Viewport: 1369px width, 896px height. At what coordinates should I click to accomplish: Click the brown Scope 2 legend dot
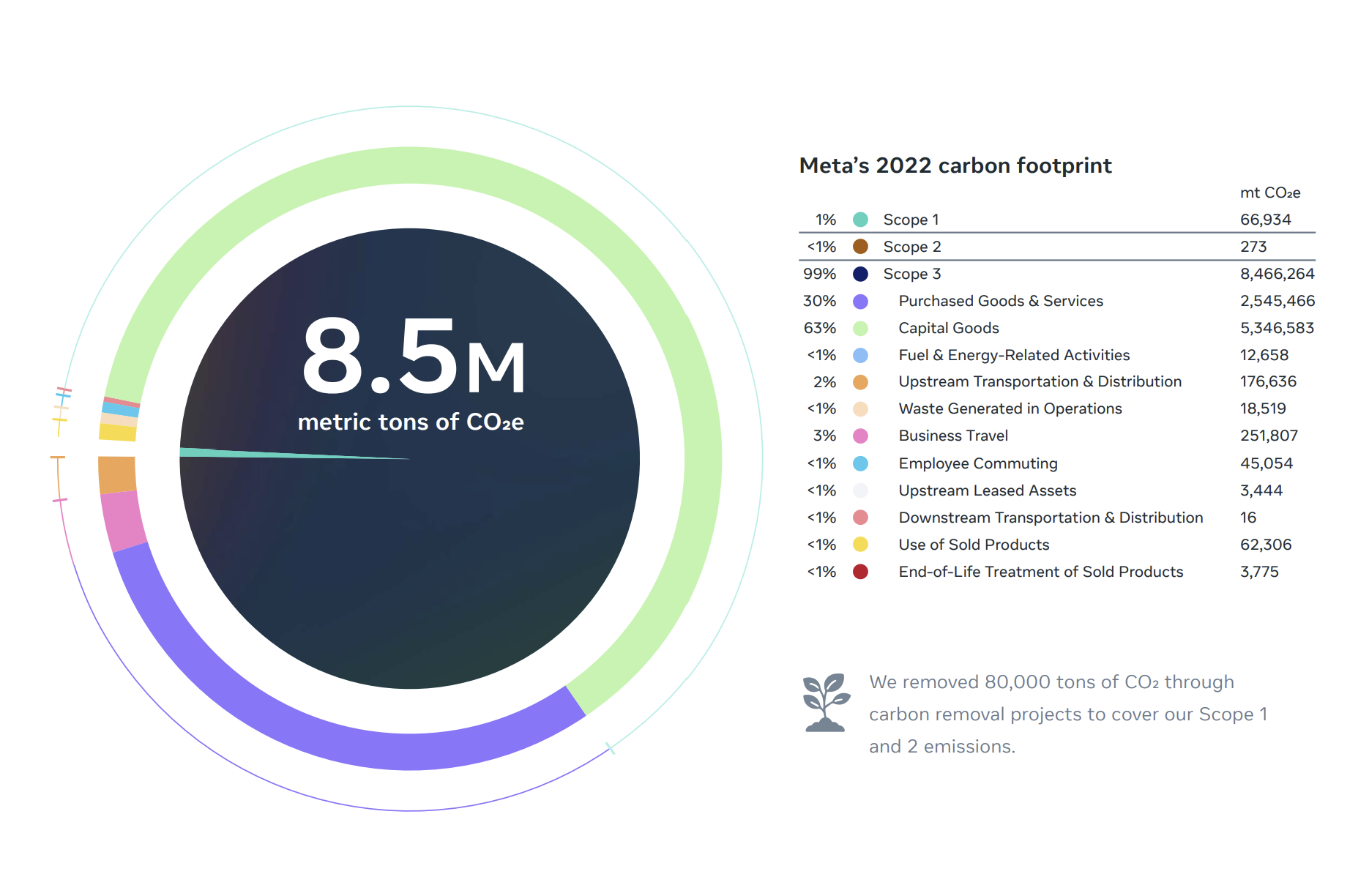pos(860,247)
